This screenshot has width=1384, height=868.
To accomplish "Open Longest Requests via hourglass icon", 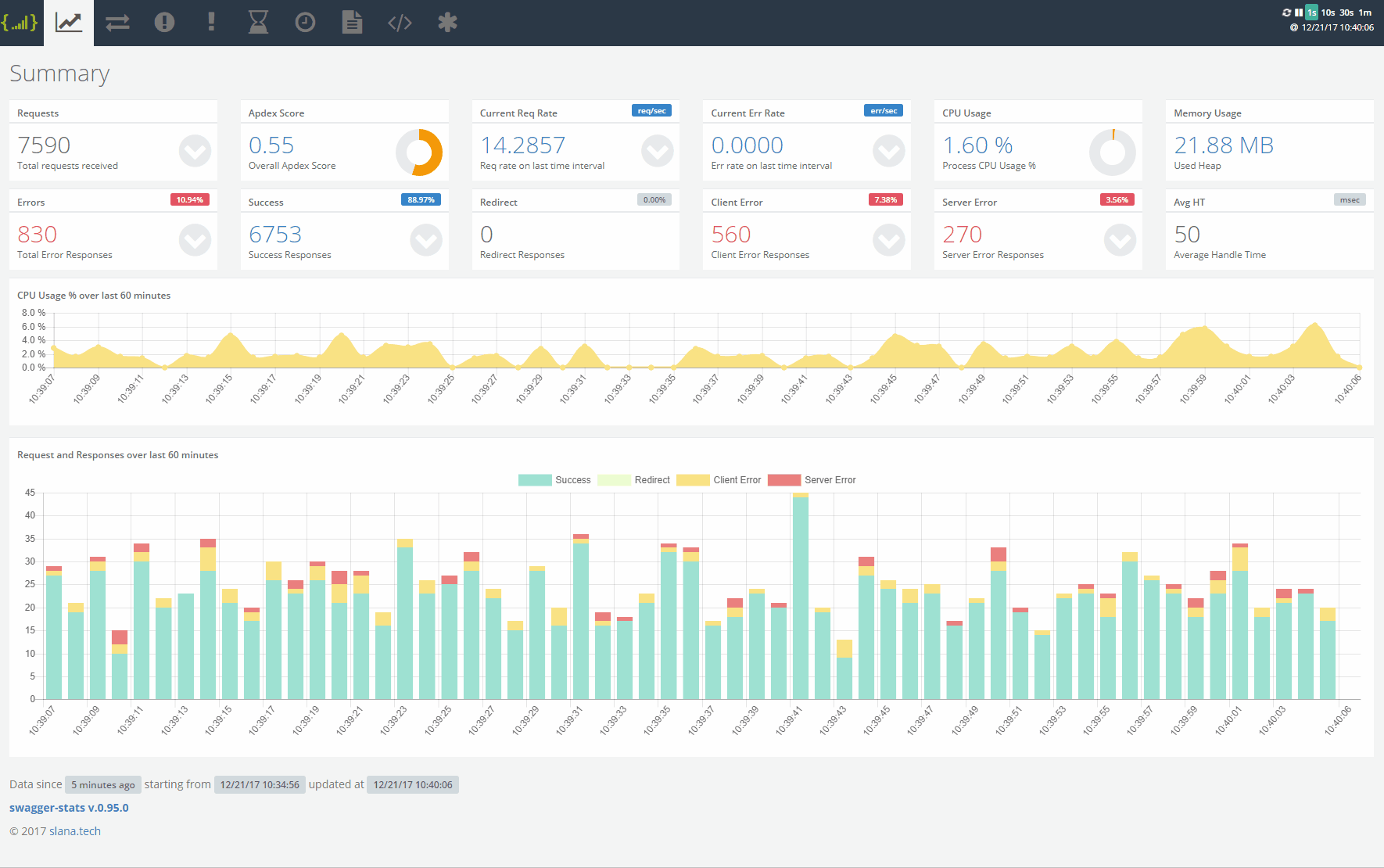I will 258,23.
